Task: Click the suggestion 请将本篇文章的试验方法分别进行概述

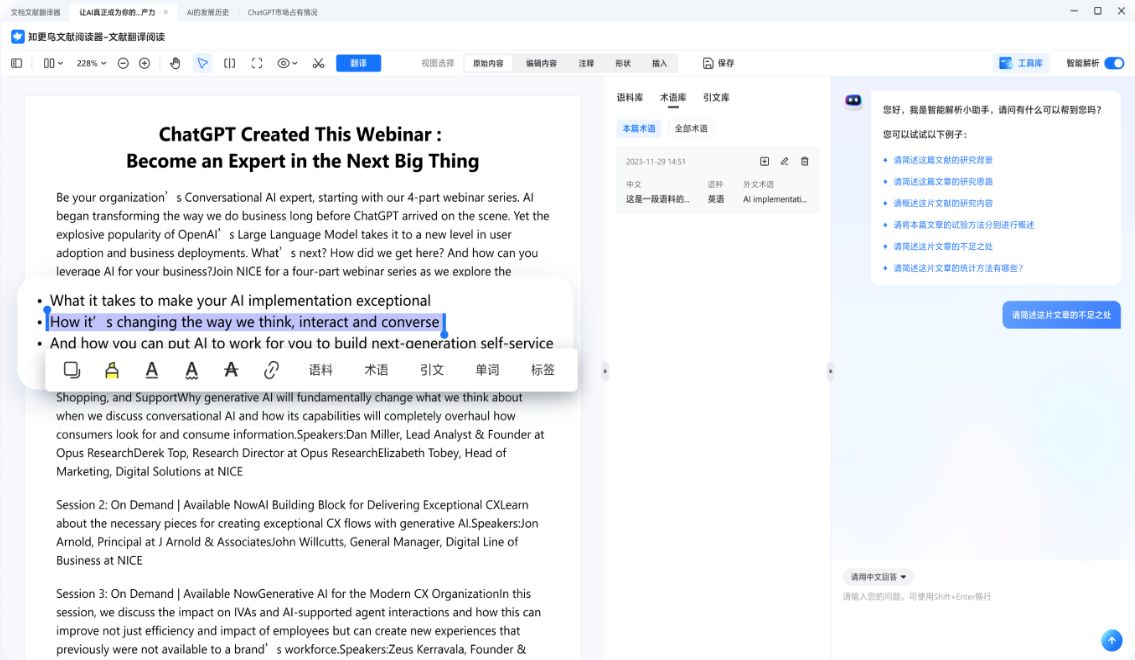Action: pos(963,225)
